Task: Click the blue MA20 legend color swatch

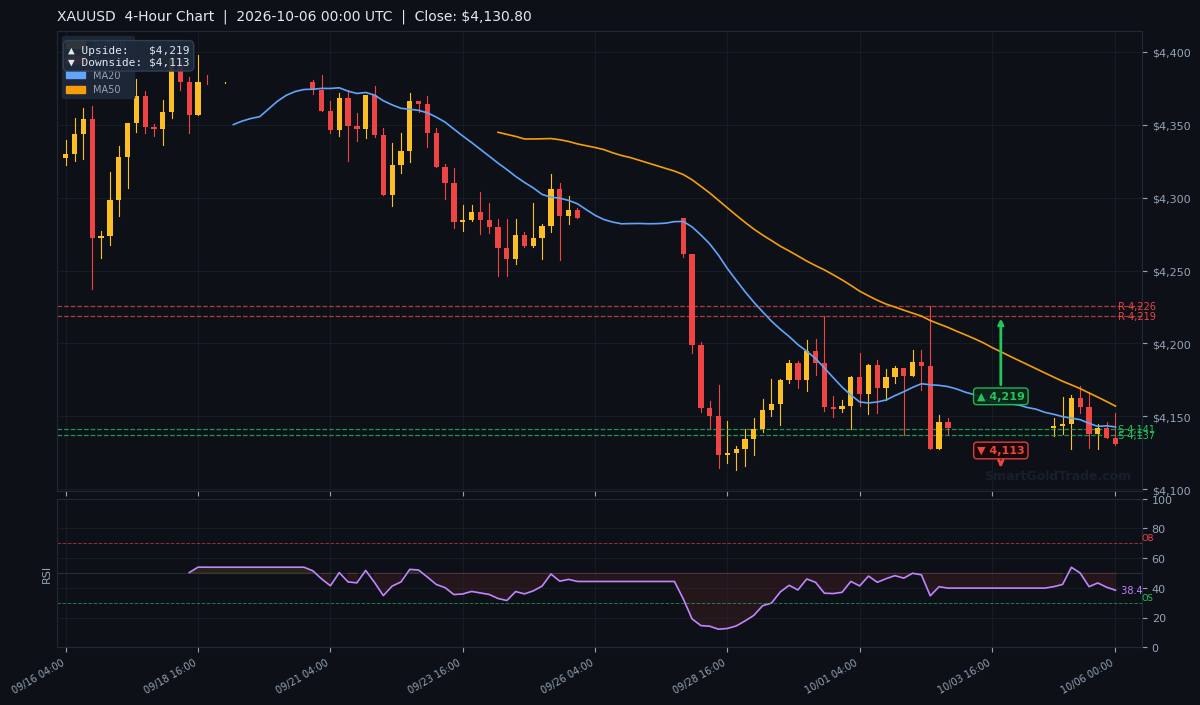Action: tap(76, 75)
